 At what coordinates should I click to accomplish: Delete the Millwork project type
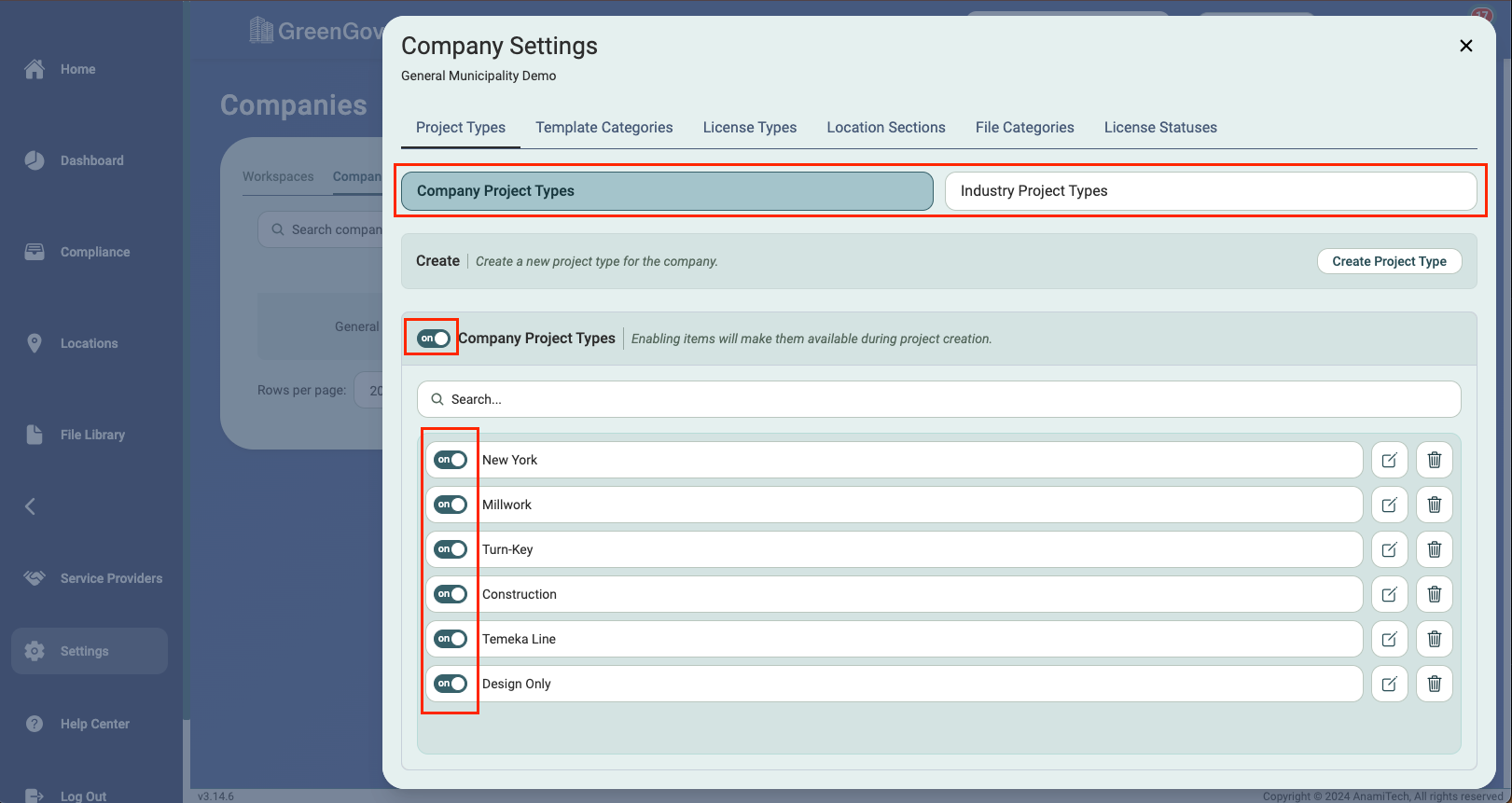[x=1435, y=505]
